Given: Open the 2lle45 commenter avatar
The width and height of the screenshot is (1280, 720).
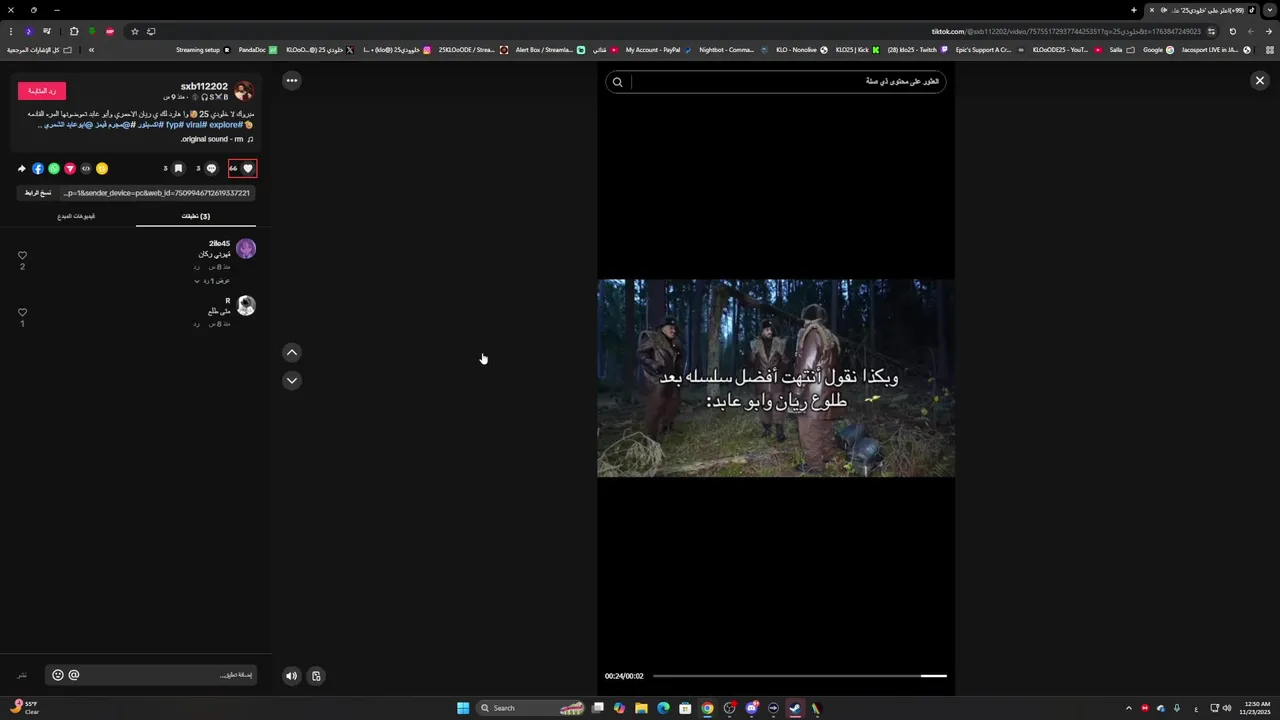Looking at the screenshot, I should pos(246,249).
